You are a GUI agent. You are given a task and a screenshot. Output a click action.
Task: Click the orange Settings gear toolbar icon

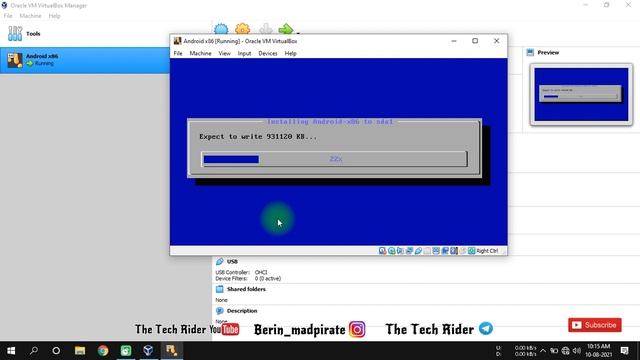(242, 29)
